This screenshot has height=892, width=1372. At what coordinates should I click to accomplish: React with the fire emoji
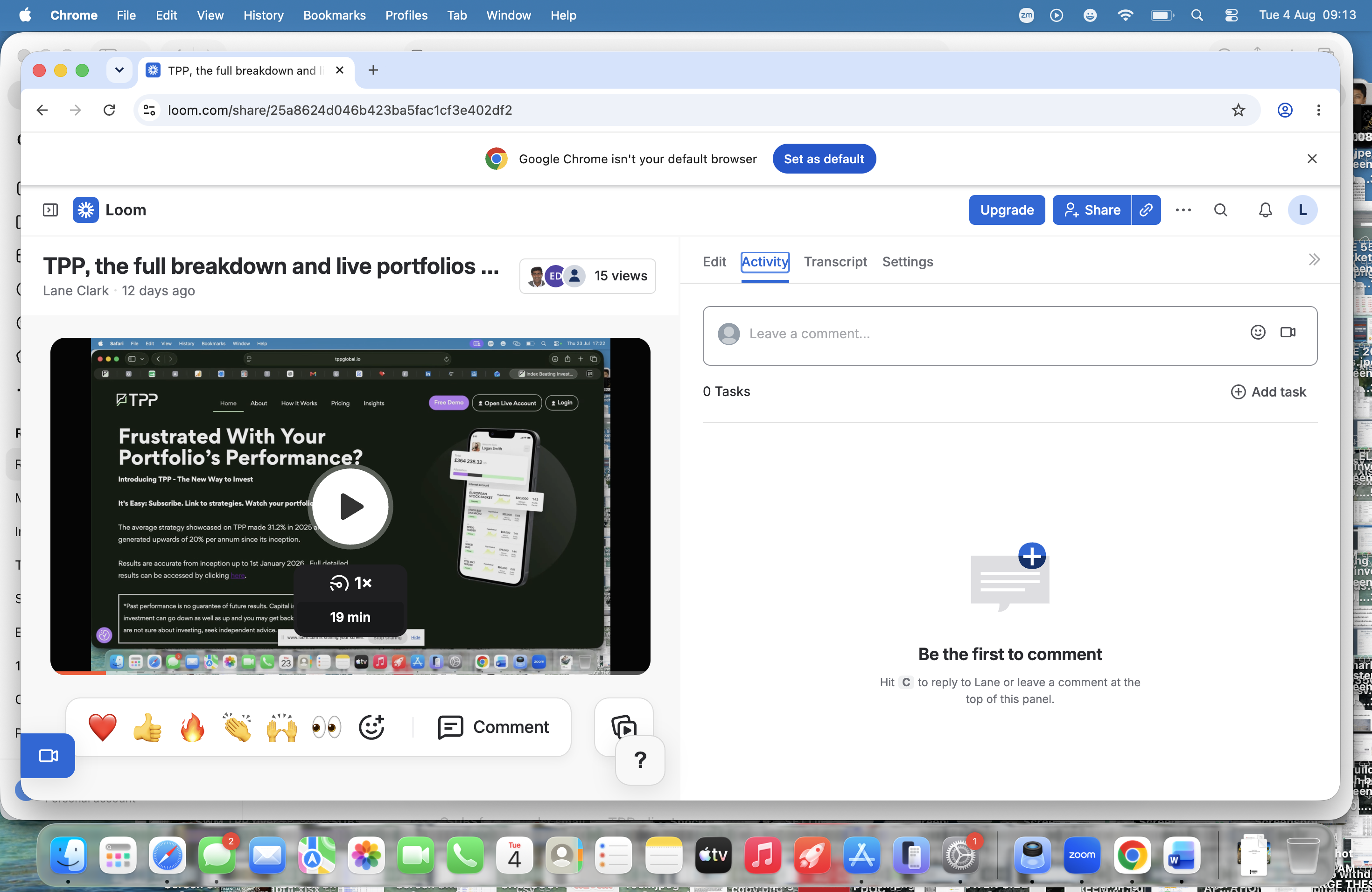192,727
